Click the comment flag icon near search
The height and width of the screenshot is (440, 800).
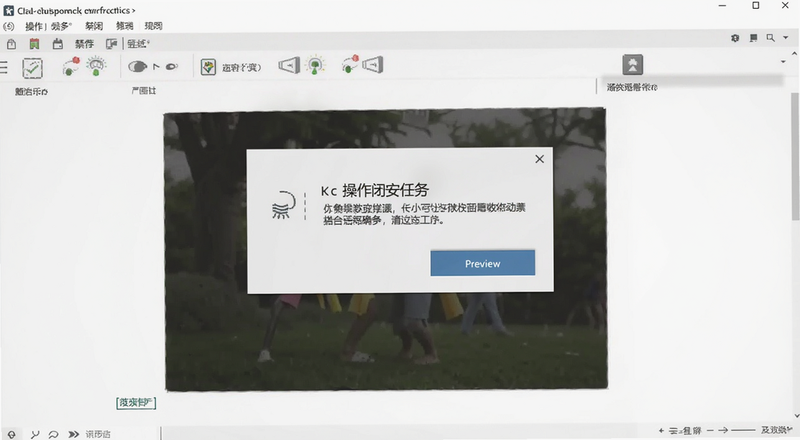click(754, 38)
